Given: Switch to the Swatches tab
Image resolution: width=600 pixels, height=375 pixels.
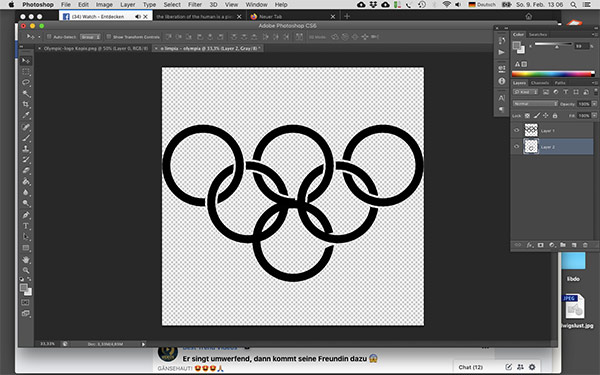Looking at the screenshot, I should (538, 34).
